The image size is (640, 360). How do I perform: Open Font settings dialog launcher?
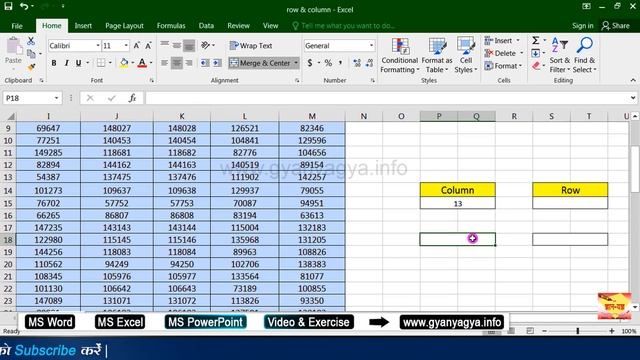coord(151,80)
